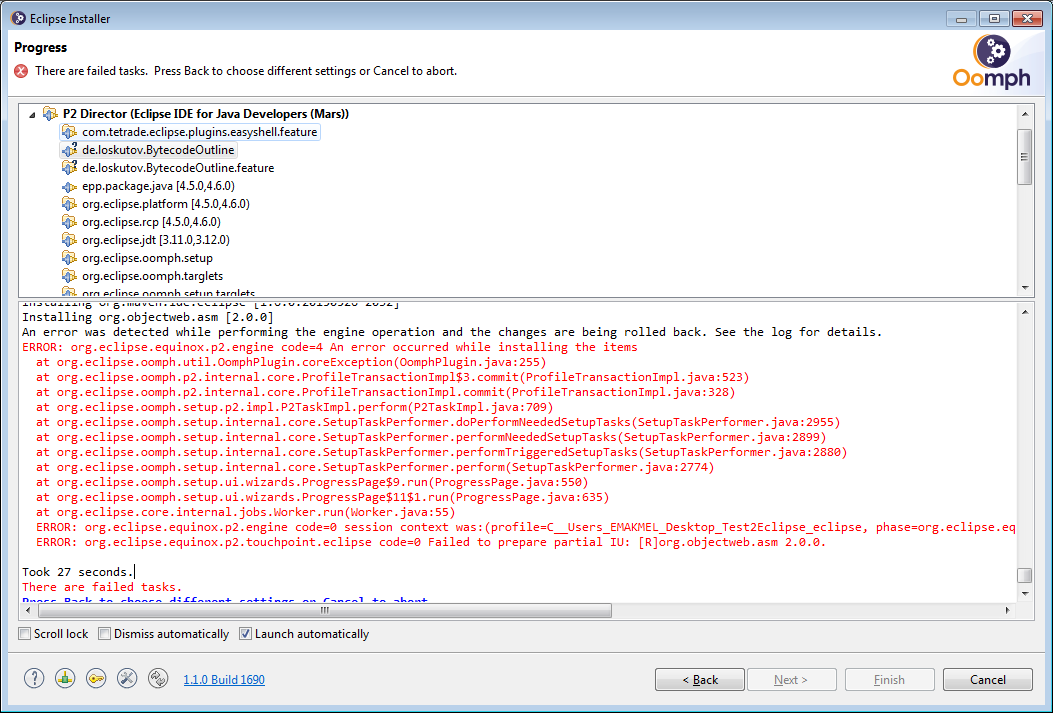The width and height of the screenshot is (1053, 713).
Task: Collapse the P2 Director tree node
Action: click(32, 114)
